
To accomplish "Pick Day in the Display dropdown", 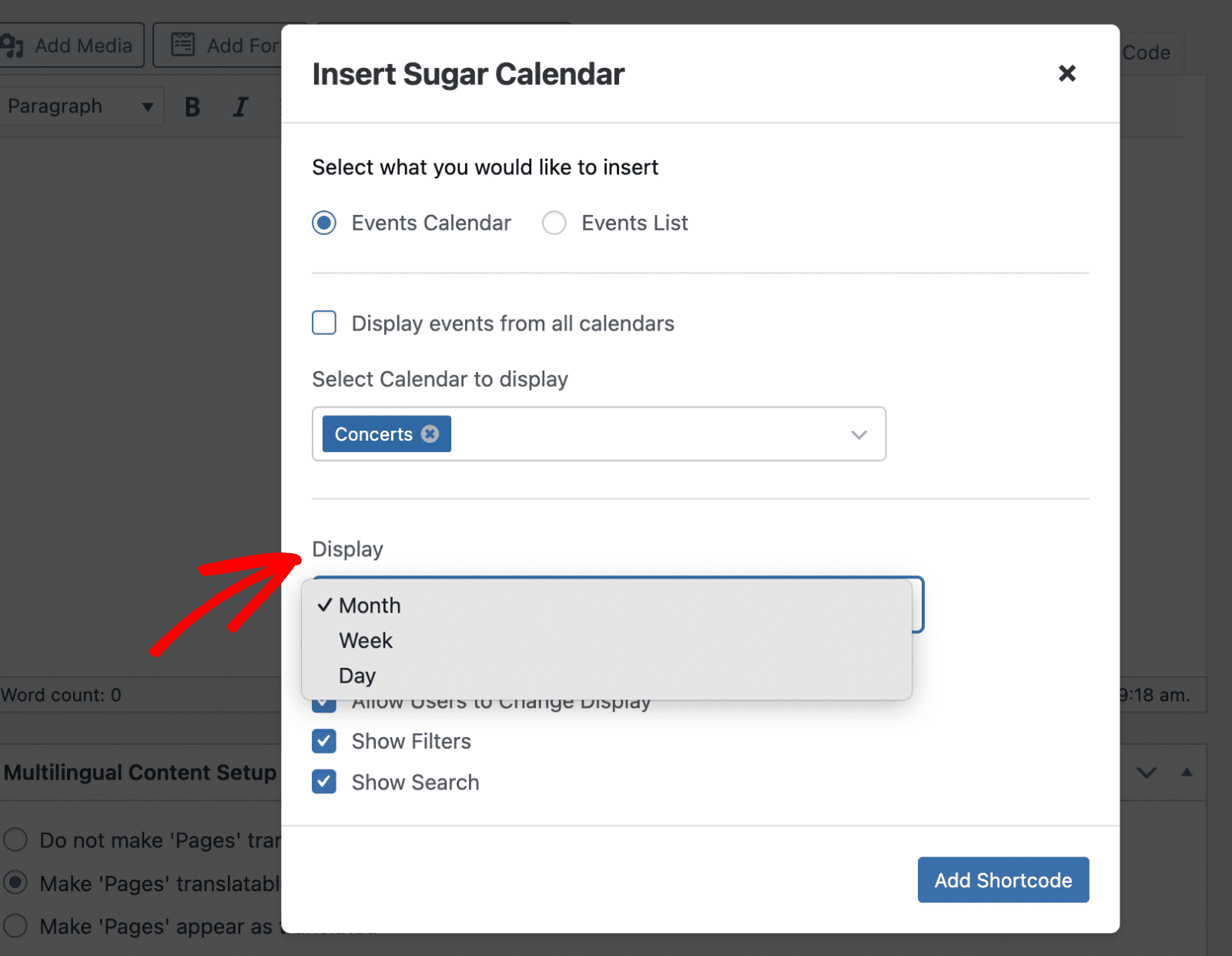I will pyautogui.click(x=357, y=676).
